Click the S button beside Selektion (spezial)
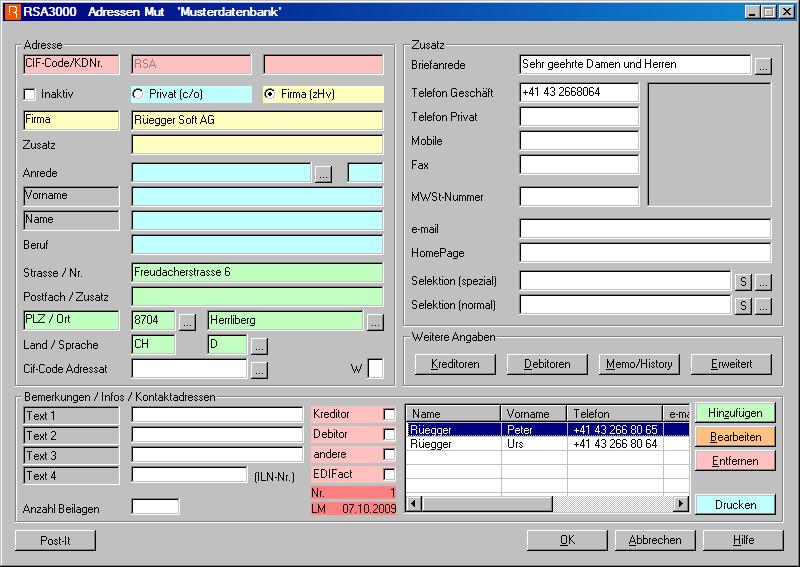Image resolution: width=800 pixels, height=567 pixels. click(743, 281)
